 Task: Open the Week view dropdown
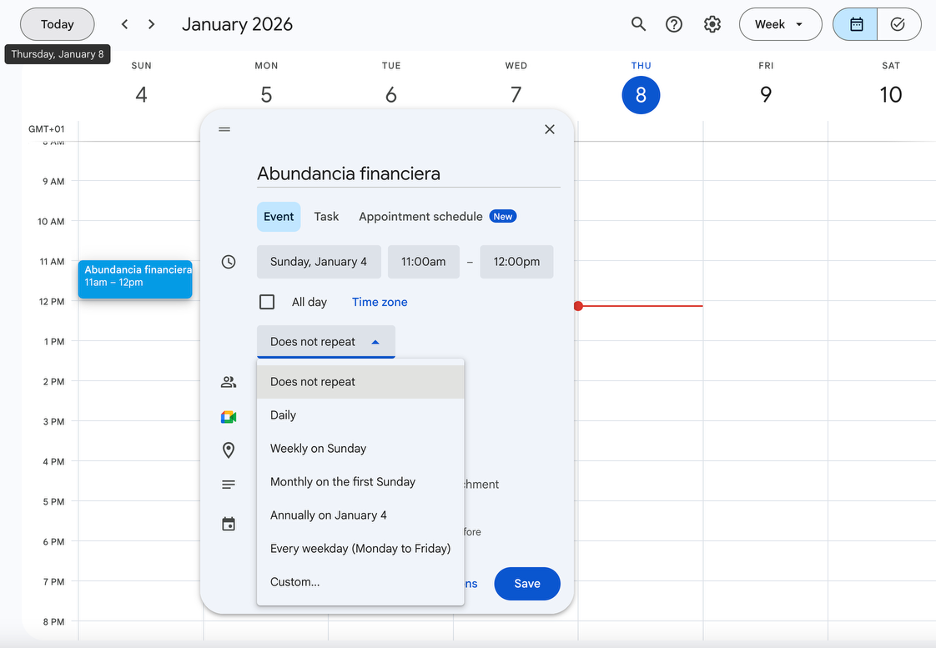[x=780, y=24]
